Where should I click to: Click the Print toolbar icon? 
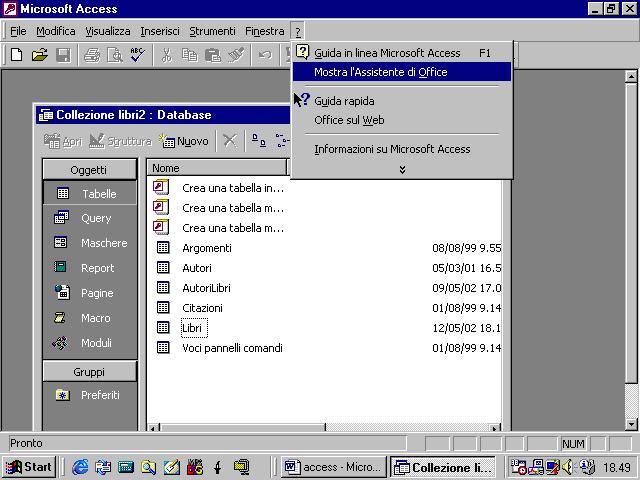(92, 55)
